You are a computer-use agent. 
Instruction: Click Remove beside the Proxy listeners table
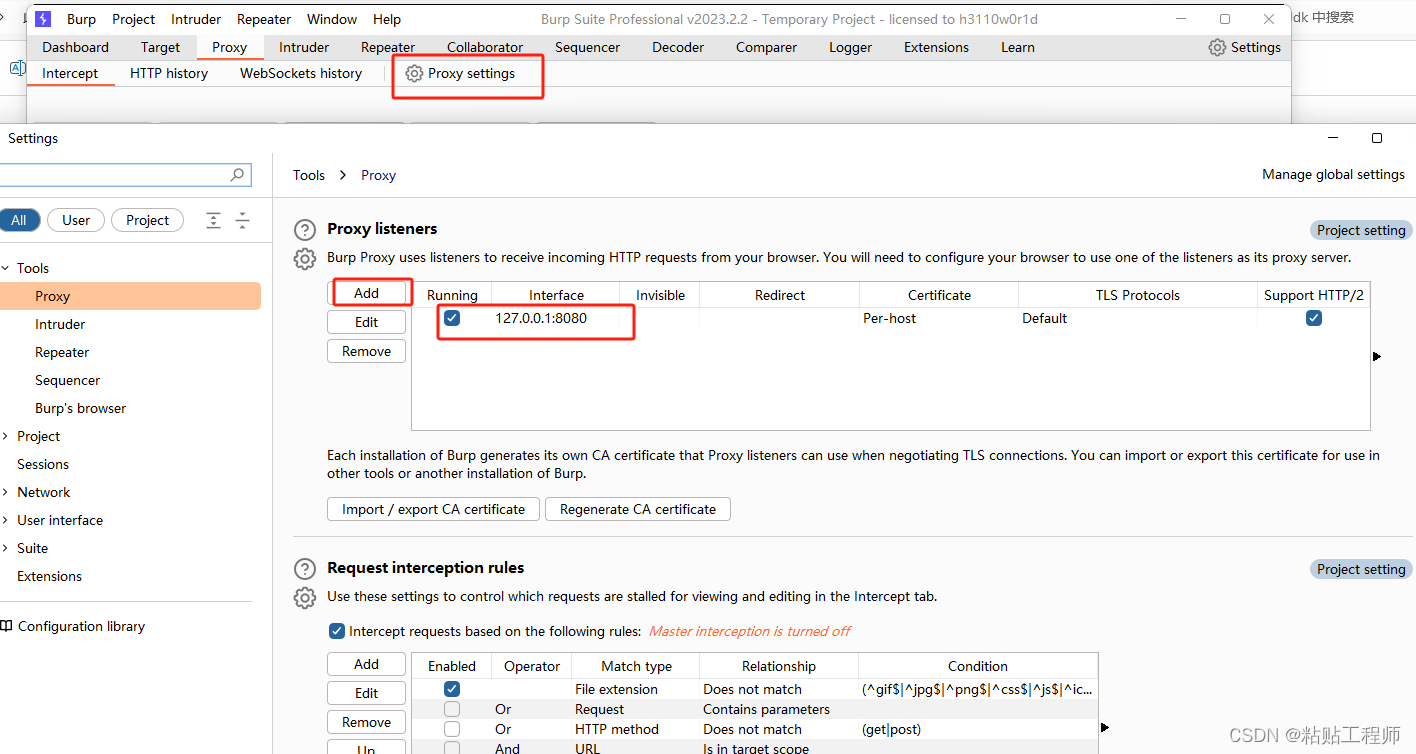click(x=367, y=351)
